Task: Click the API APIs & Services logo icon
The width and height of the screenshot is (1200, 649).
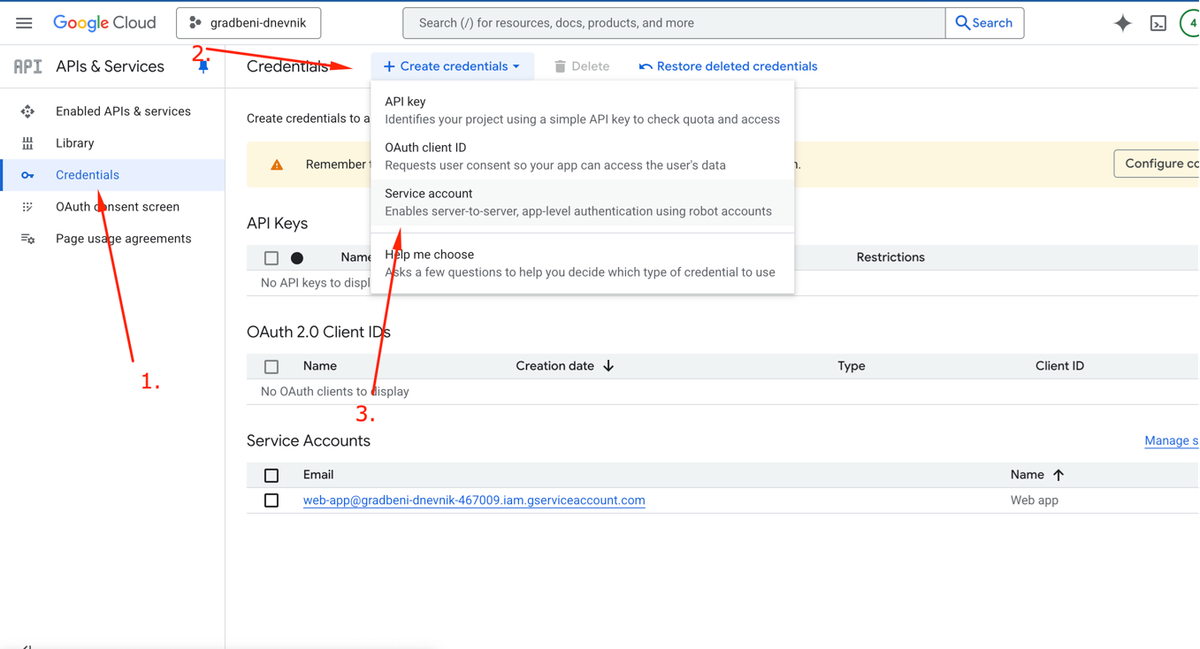Action: (x=28, y=66)
